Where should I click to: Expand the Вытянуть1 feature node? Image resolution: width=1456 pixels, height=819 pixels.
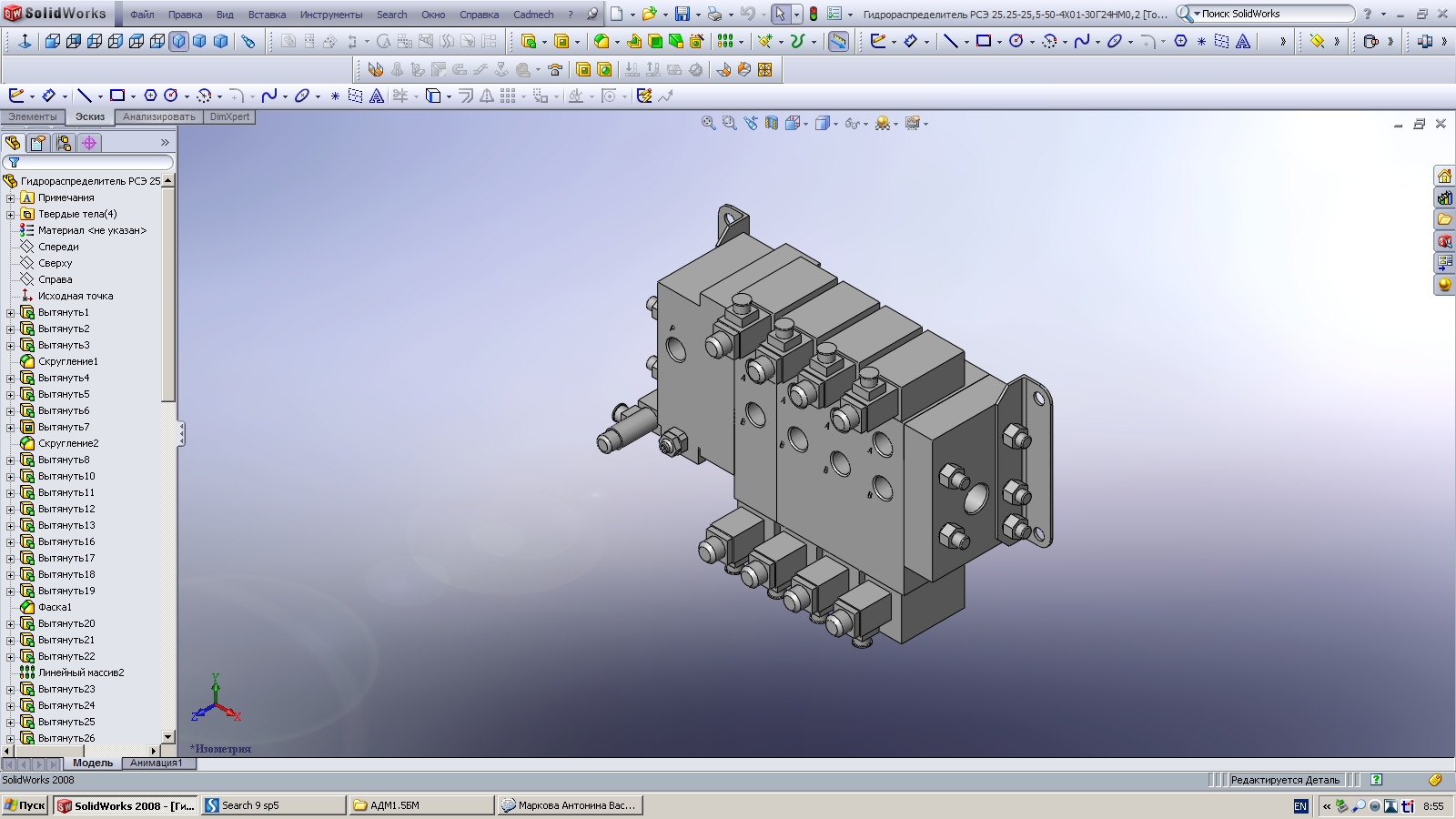[11, 312]
